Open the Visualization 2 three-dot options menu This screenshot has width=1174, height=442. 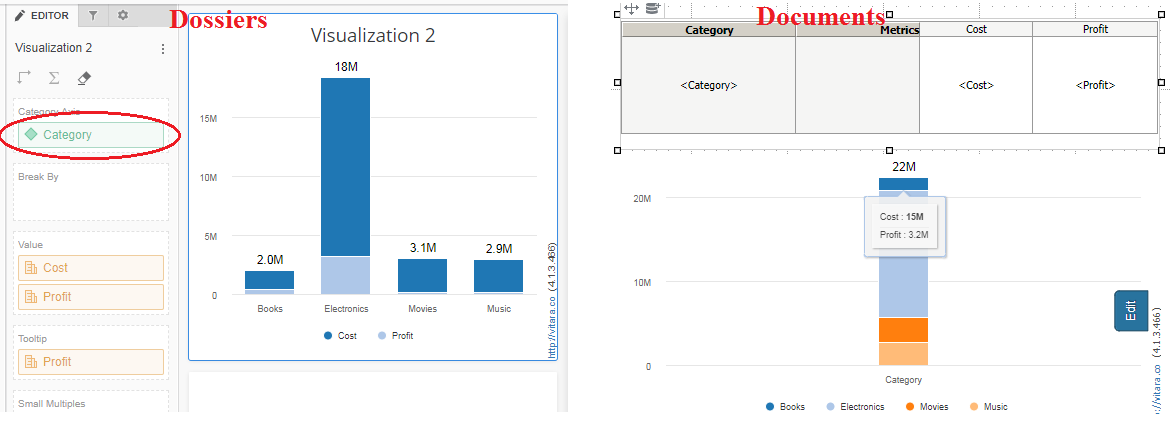(x=163, y=48)
